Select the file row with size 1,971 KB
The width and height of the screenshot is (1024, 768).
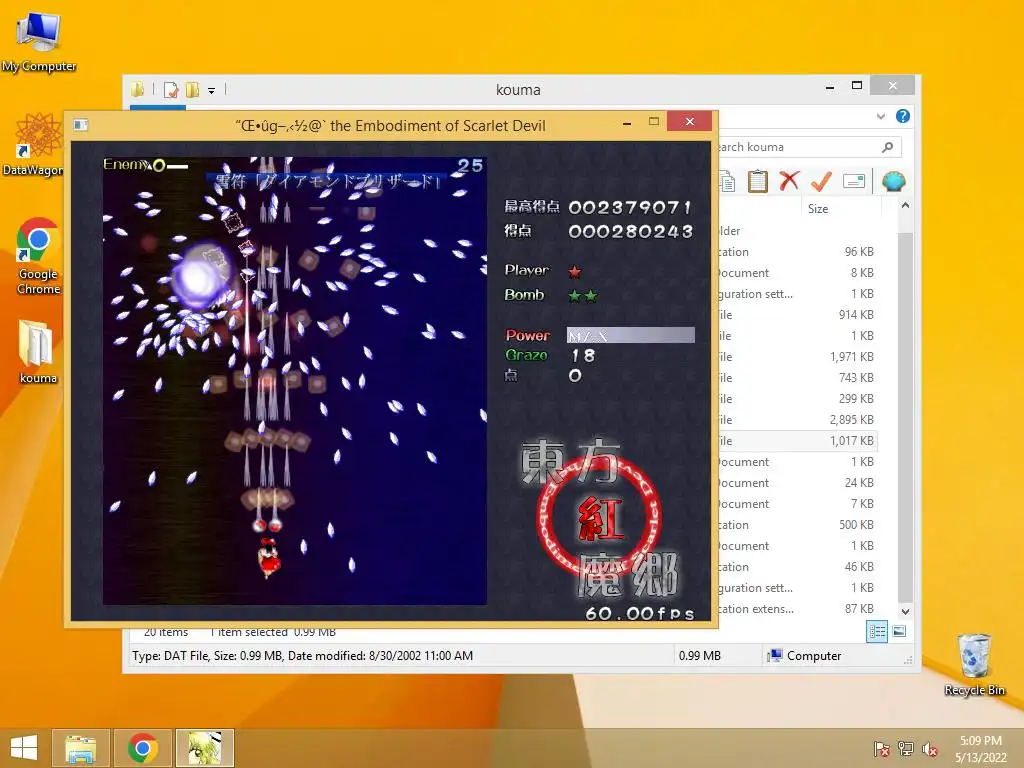pyautogui.click(x=797, y=357)
